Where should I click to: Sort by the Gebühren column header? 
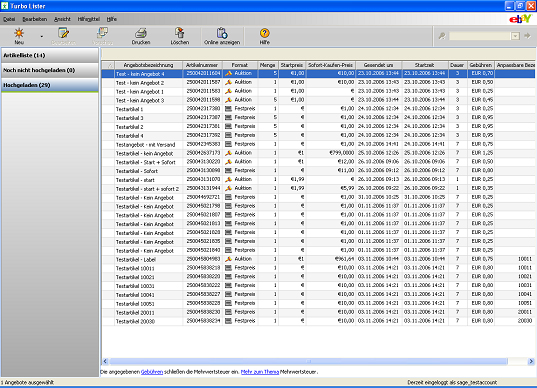coord(480,65)
